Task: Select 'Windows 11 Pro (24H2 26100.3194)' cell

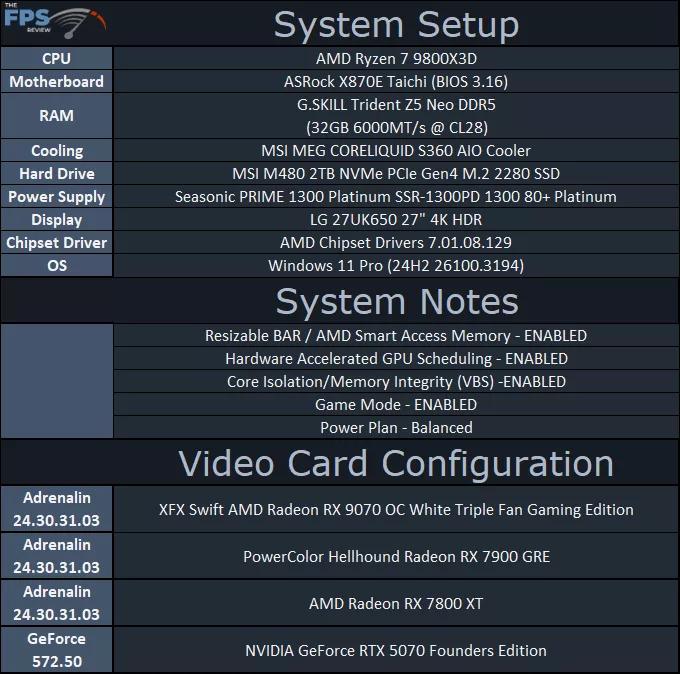Action: click(x=396, y=265)
